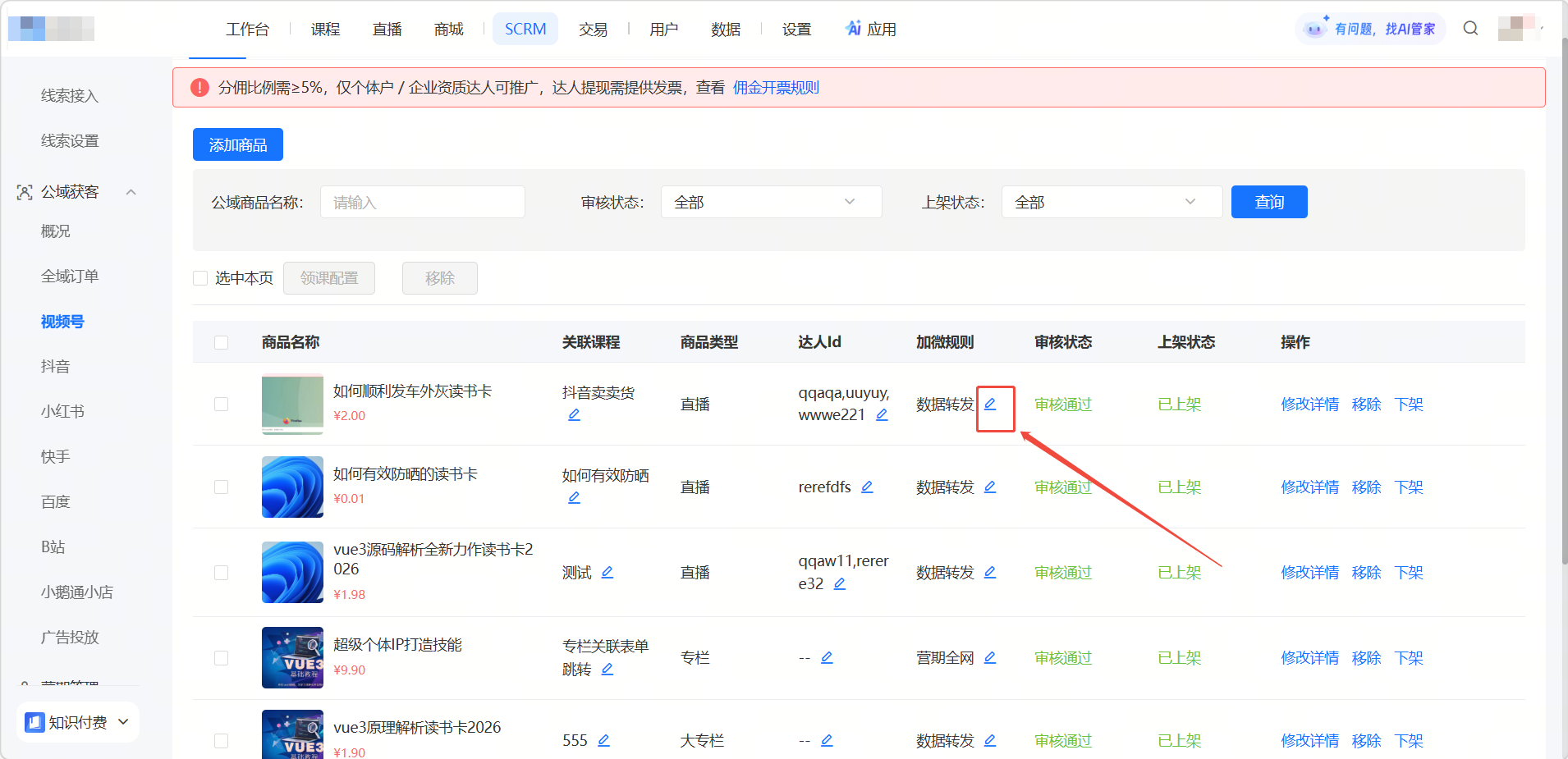The height and width of the screenshot is (759, 1568).
Task: Open 小鹅通小店 in the sidebar
Action: [77, 592]
